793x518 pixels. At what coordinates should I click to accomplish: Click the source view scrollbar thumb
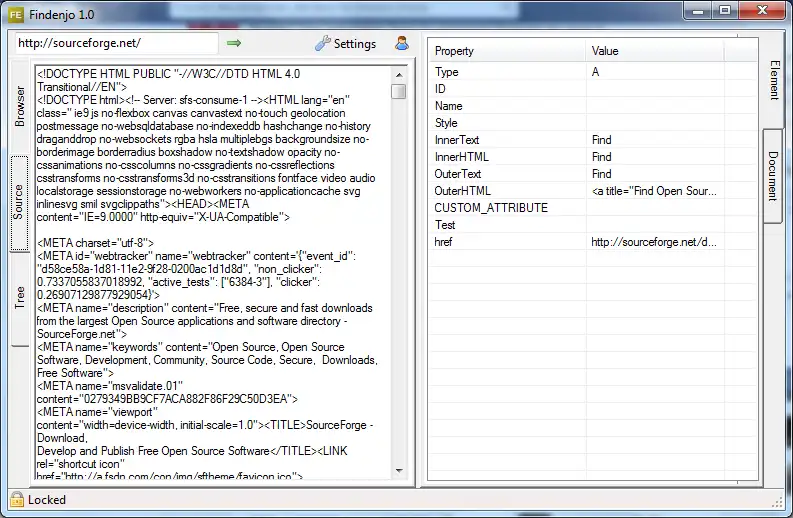tap(399, 91)
